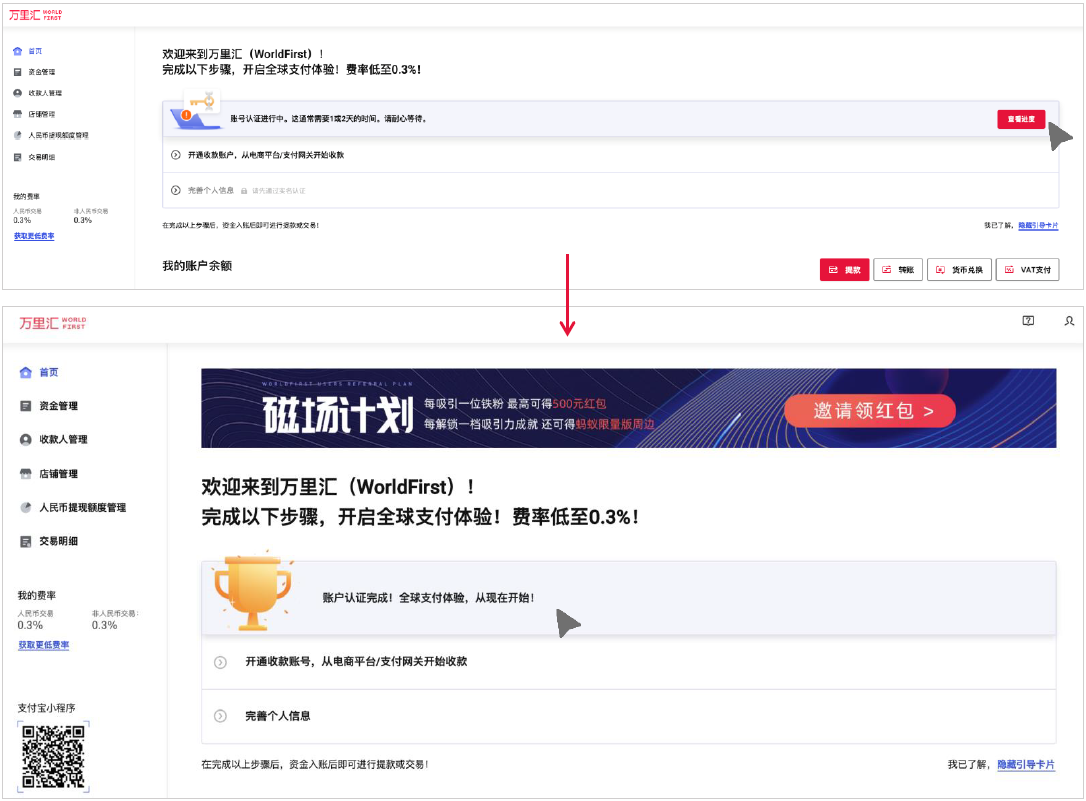1086x801 pixels.
Task: Click the 人民币提现额度管理 pie icon in the larger sidebar
Action: pos(26,507)
